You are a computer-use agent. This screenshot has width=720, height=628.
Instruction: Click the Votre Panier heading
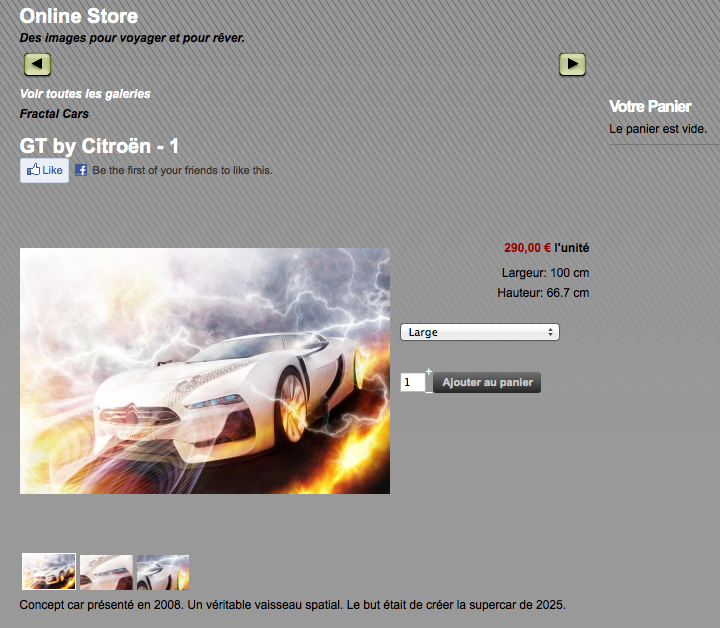(650, 107)
